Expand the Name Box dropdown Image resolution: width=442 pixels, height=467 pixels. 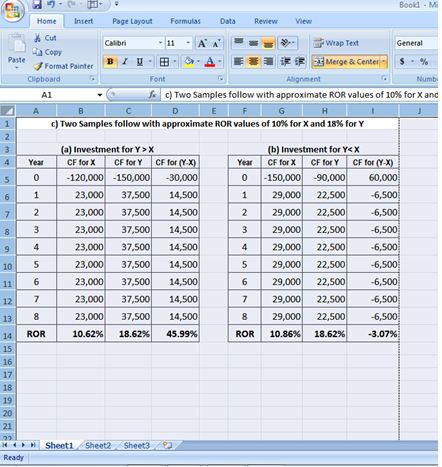(x=99, y=95)
